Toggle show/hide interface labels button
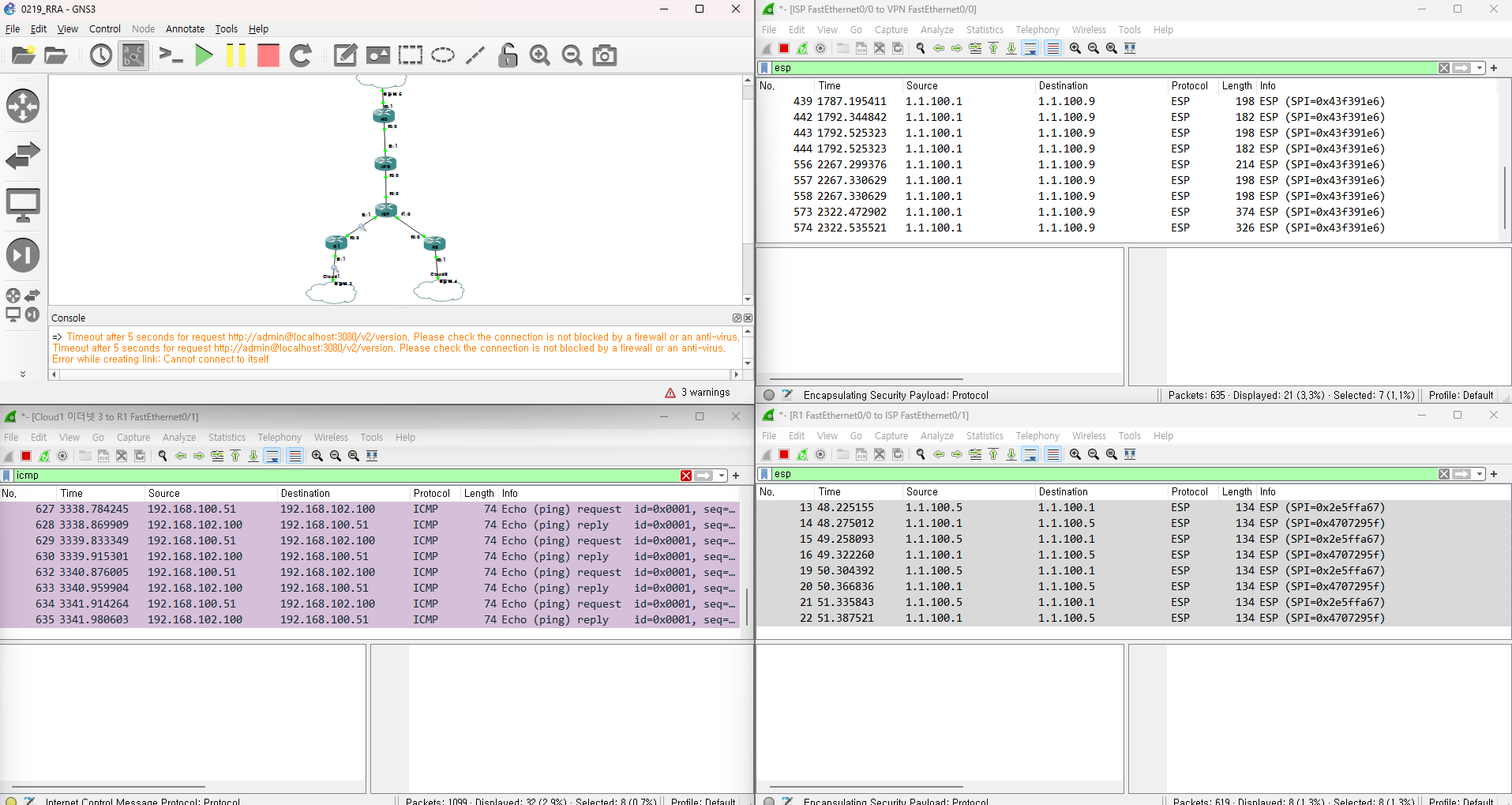The image size is (1512, 805). 133,55
